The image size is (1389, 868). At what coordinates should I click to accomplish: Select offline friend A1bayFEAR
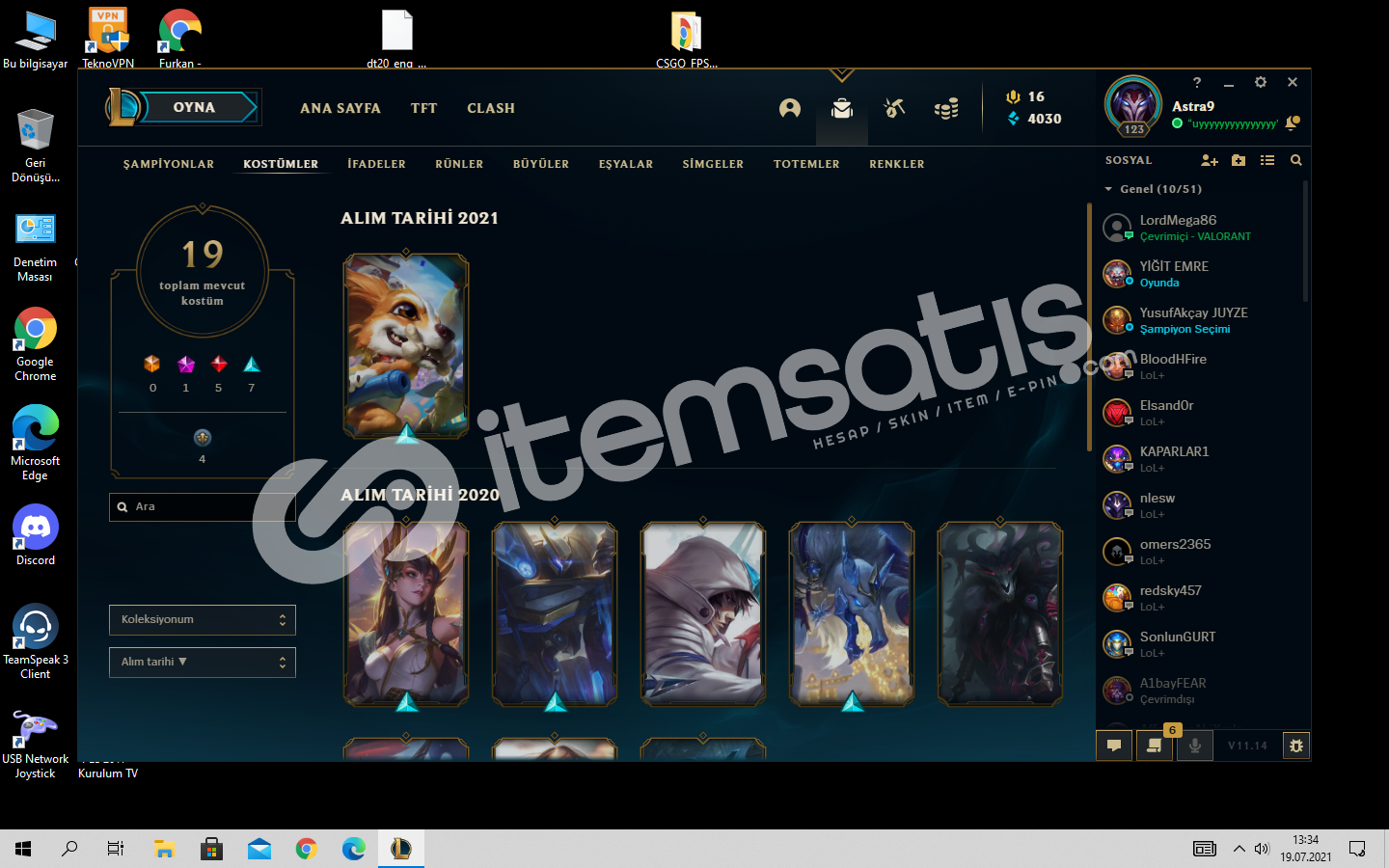coord(1201,691)
